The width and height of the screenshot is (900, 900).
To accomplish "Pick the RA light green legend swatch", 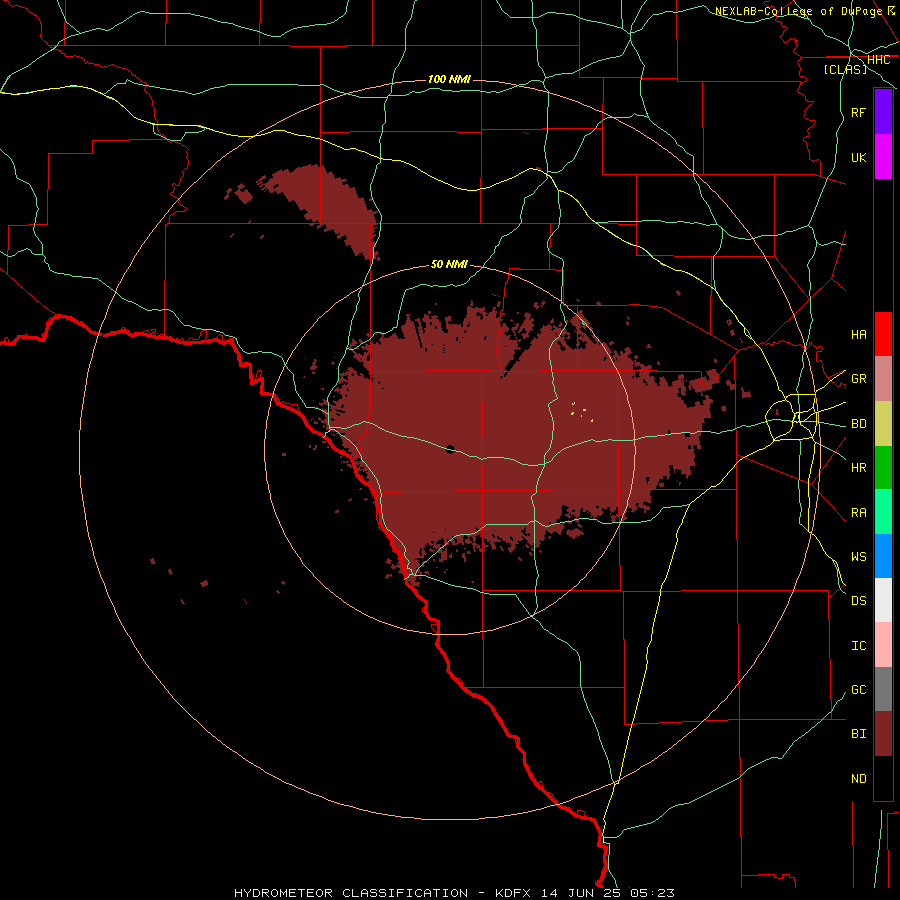I will click(x=883, y=512).
